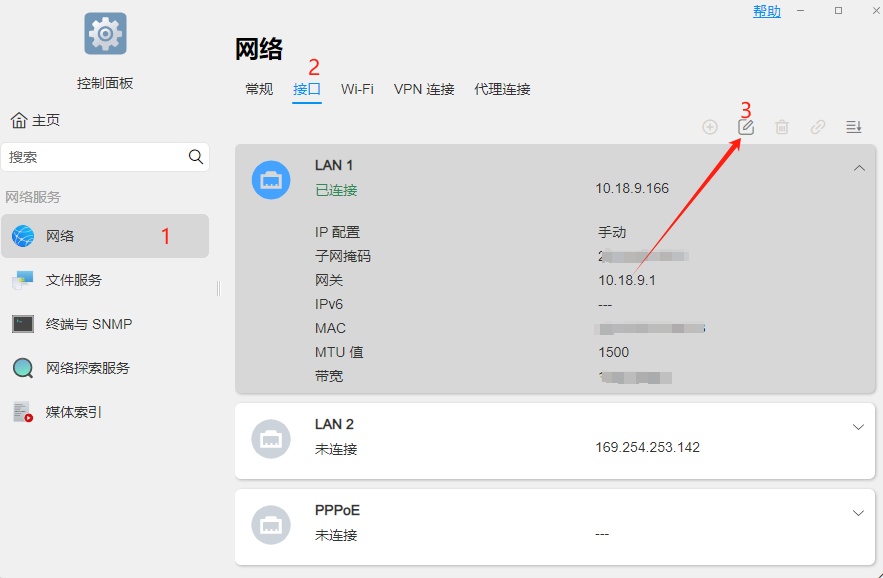
Task: Click the MTU value 1500
Action: (x=613, y=352)
